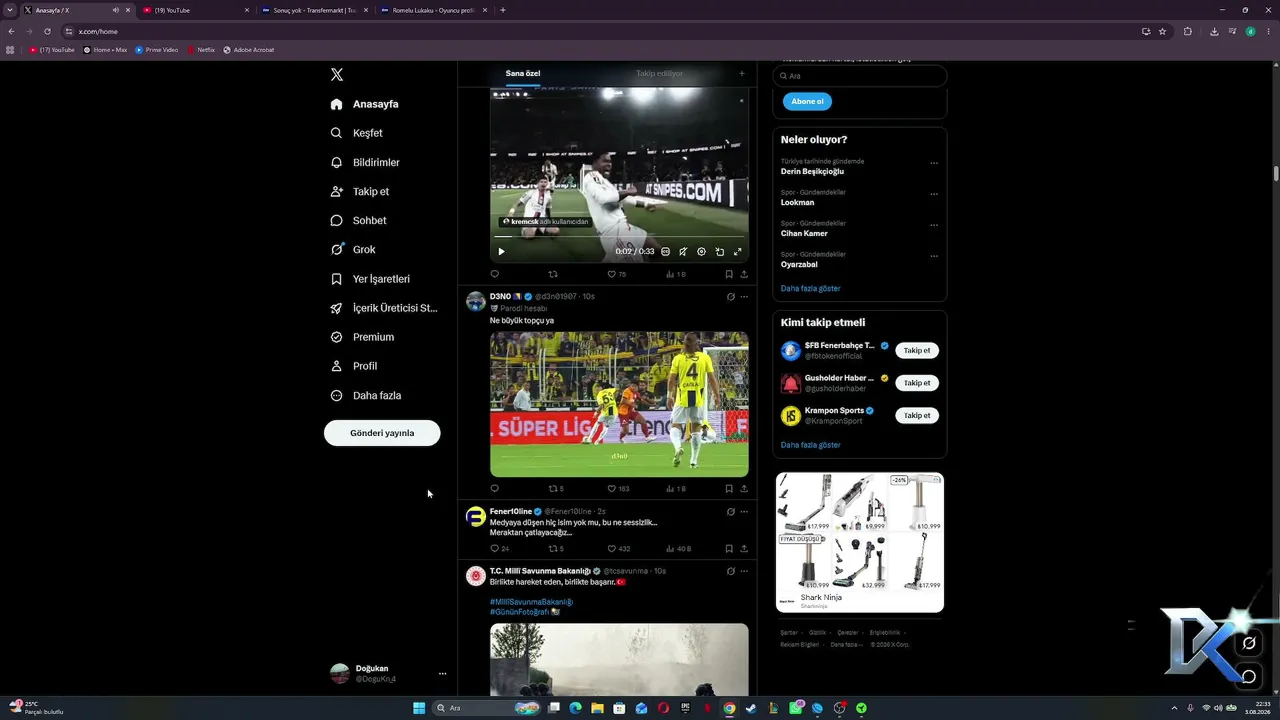Viewport: 1280px width, 720px height.
Task: Open the floating messages button
Action: tap(1249, 676)
